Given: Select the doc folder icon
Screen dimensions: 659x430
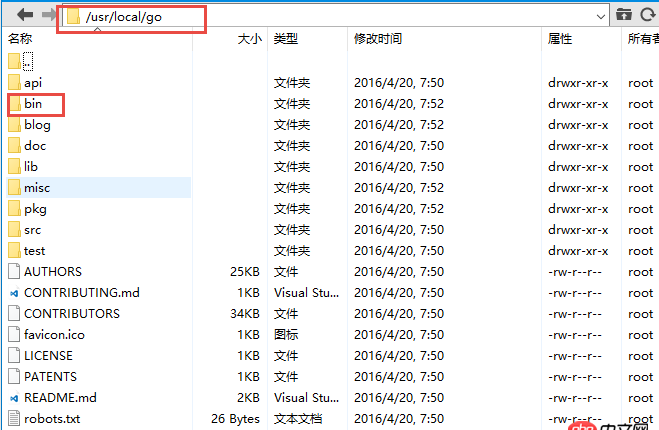Looking at the screenshot, I should coord(14,145).
